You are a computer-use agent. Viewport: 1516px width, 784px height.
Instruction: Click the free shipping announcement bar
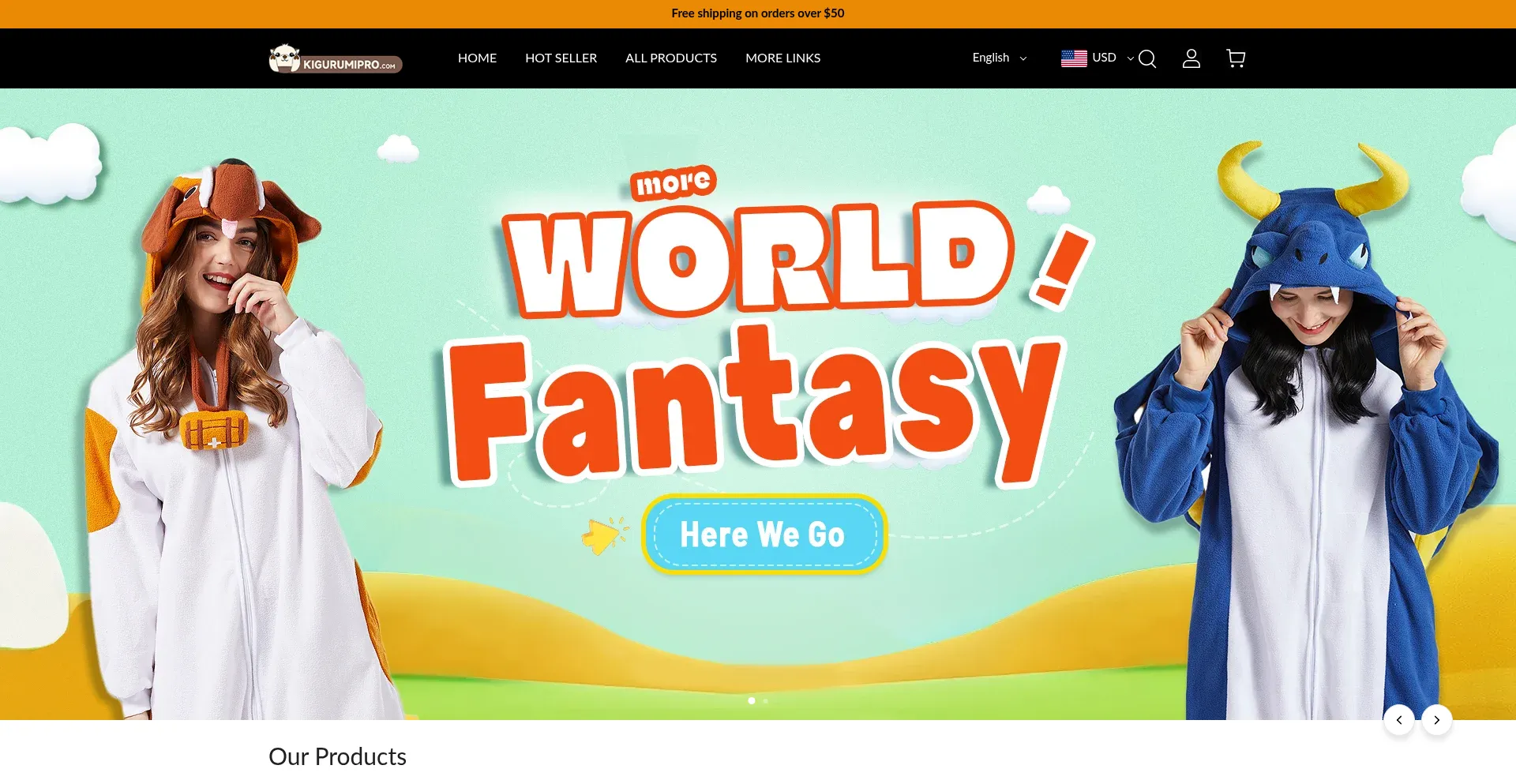pos(757,13)
